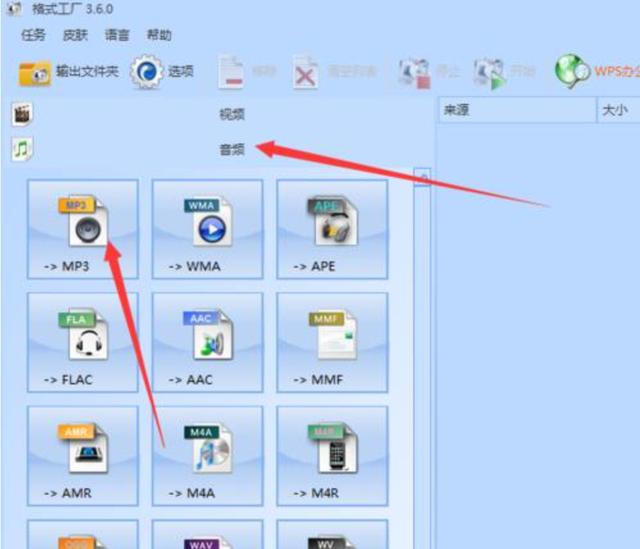This screenshot has width=640, height=549.
Task: Select the -> MP3 audio conversion tile
Action: (83, 229)
